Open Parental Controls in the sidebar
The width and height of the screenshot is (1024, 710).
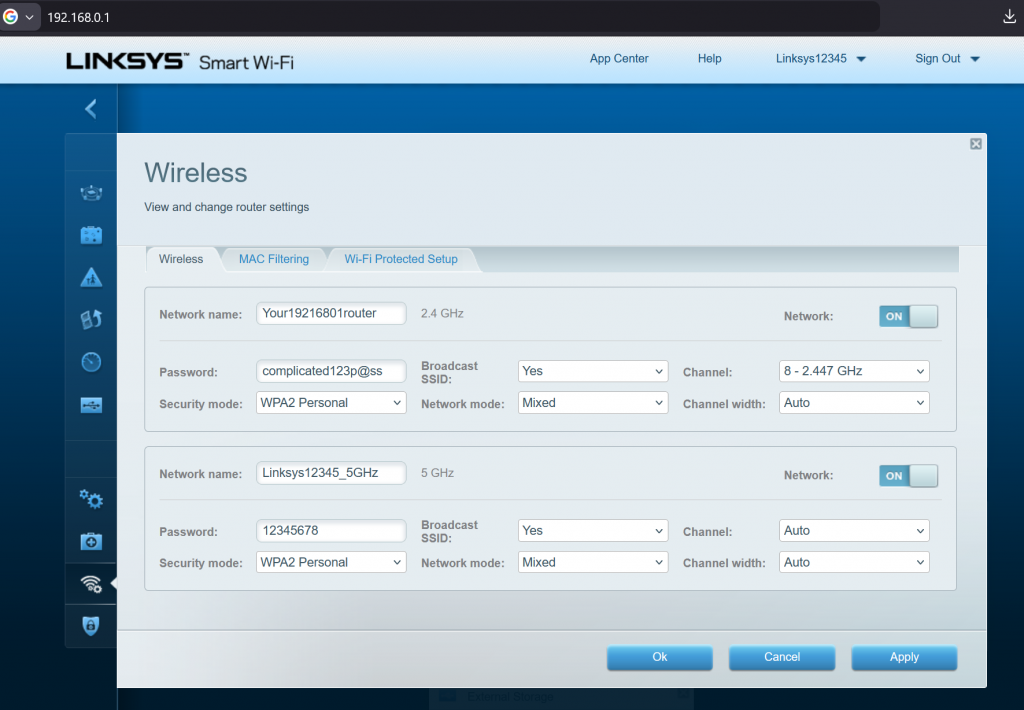pyautogui.click(x=91, y=277)
